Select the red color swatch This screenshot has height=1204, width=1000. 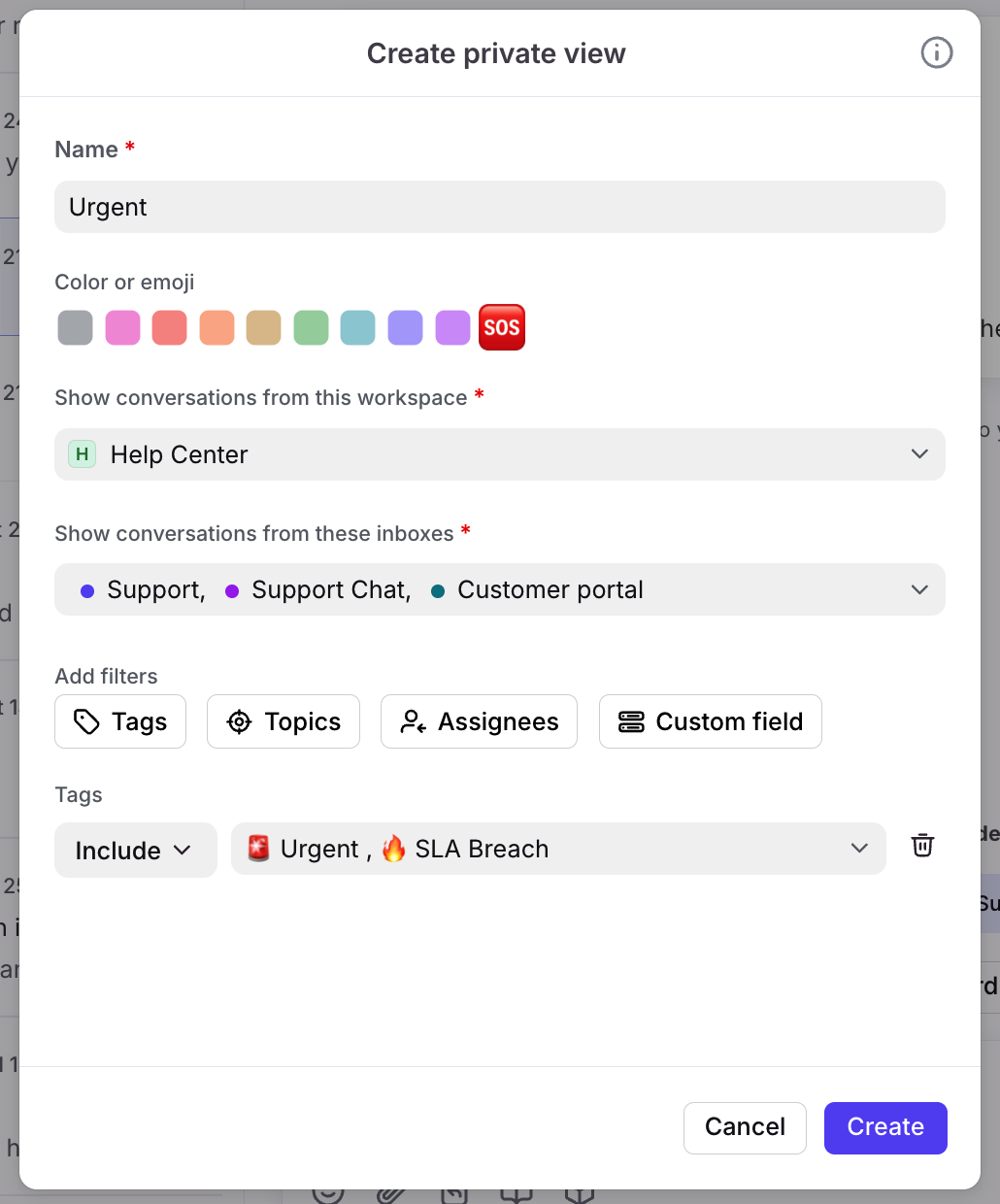tap(169, 328)
